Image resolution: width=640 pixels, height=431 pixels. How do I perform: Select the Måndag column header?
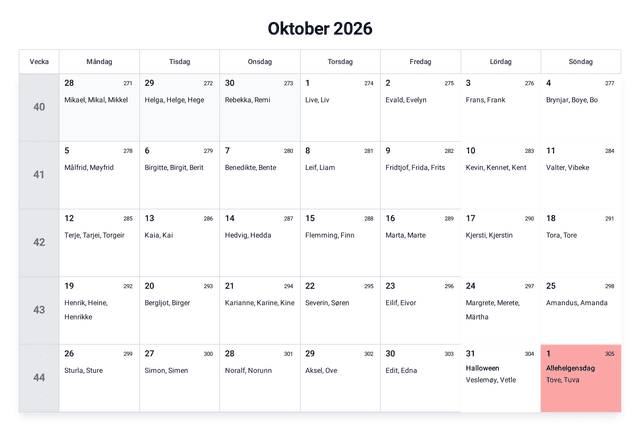tap(99, 62)
